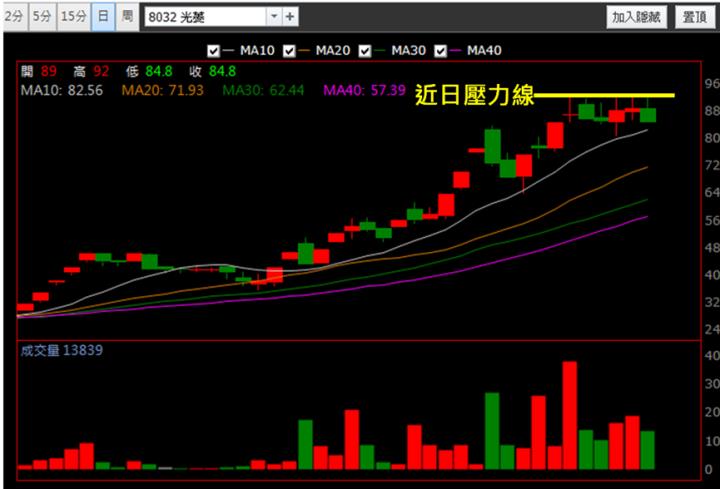The width and height of the screenshot is (720, 489).
Task: Click the 置頂 button
Action: click(x=694, y=17)
